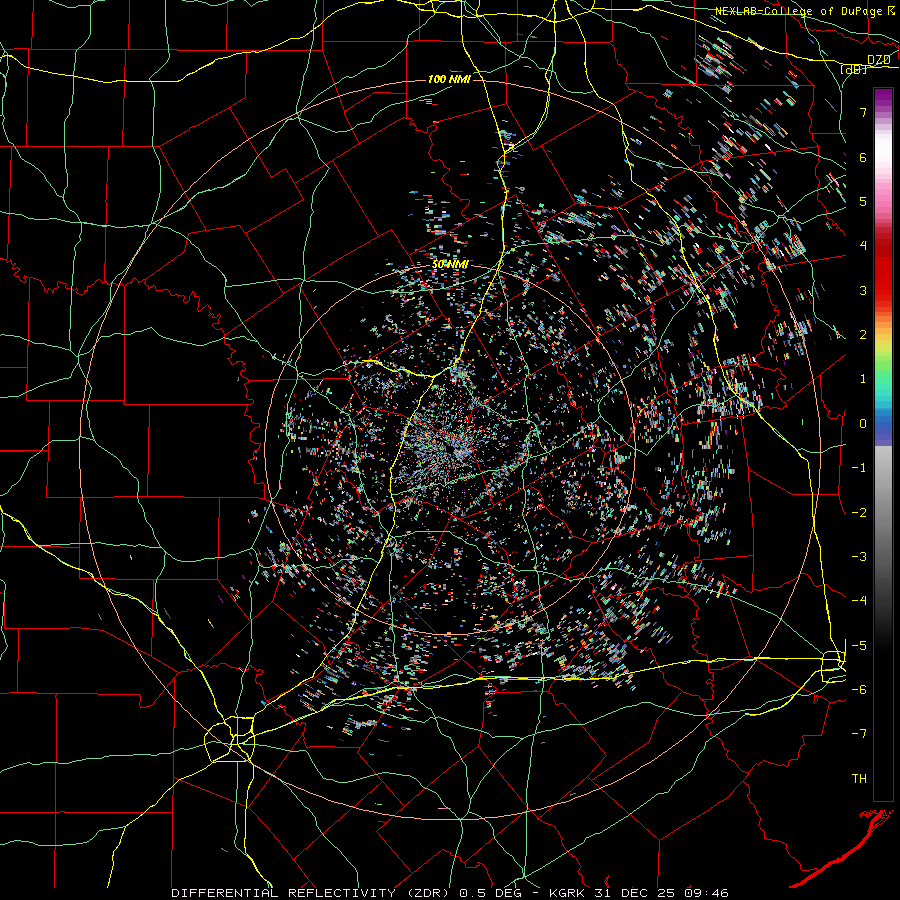Click the "7" value on the color scale
The image size is (900, 900).
pyautogui.click(x=863, y=112)
